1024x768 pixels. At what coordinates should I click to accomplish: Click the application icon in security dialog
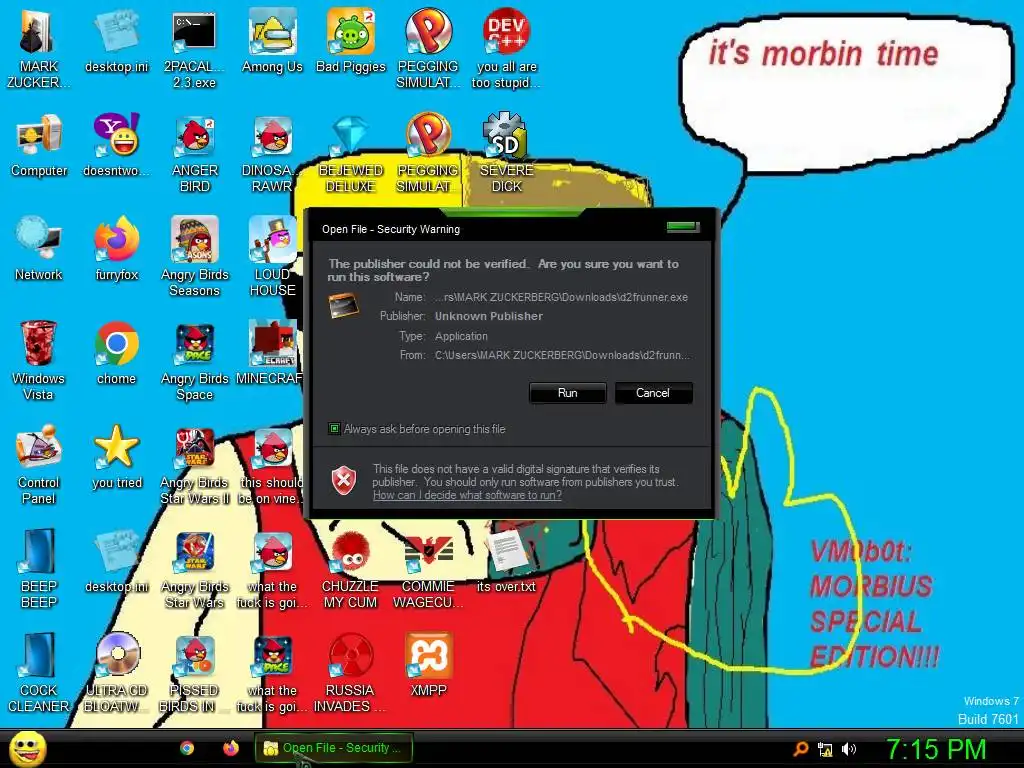pos(344,306)
